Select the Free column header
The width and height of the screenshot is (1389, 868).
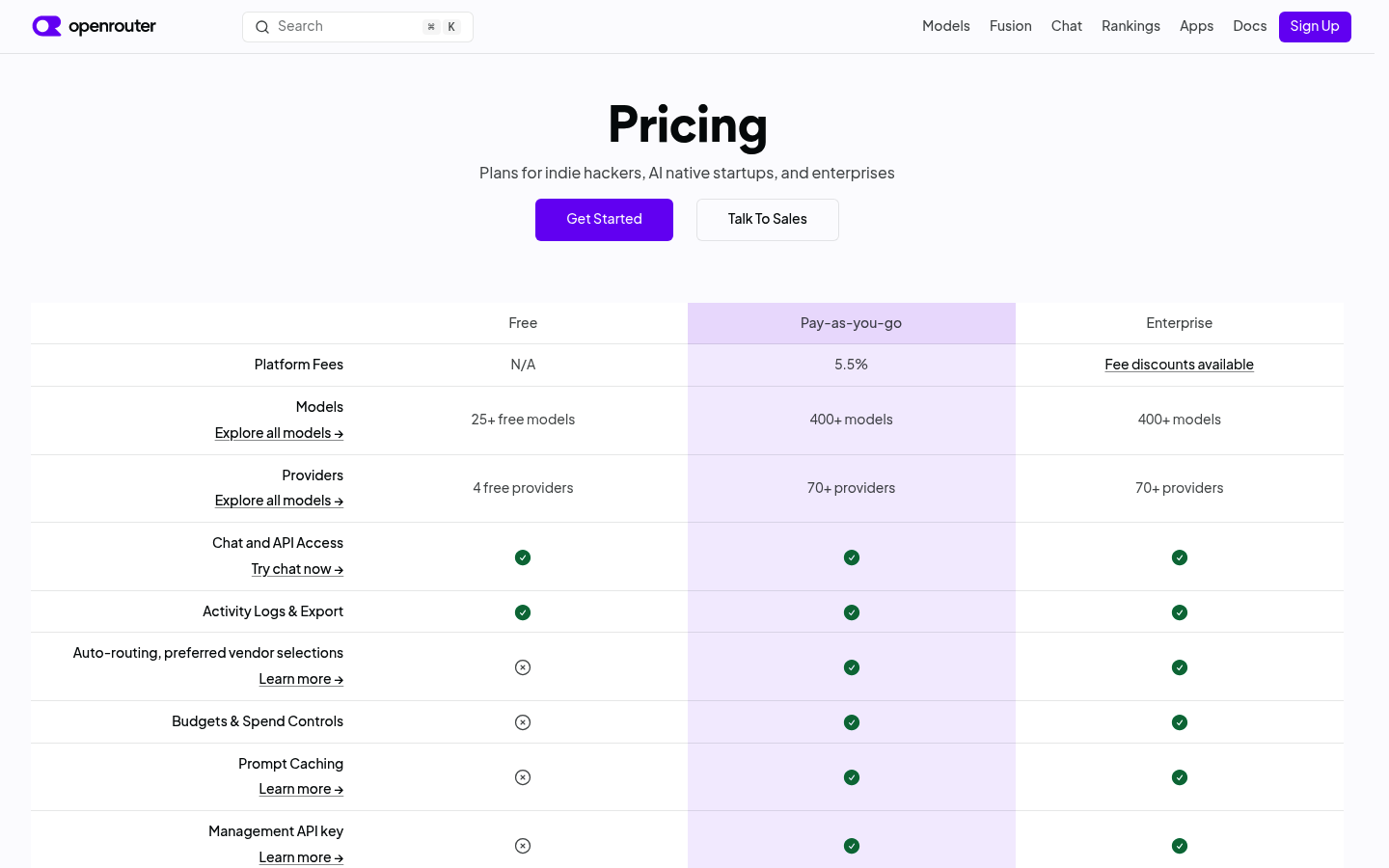click(x=523, y=323)
